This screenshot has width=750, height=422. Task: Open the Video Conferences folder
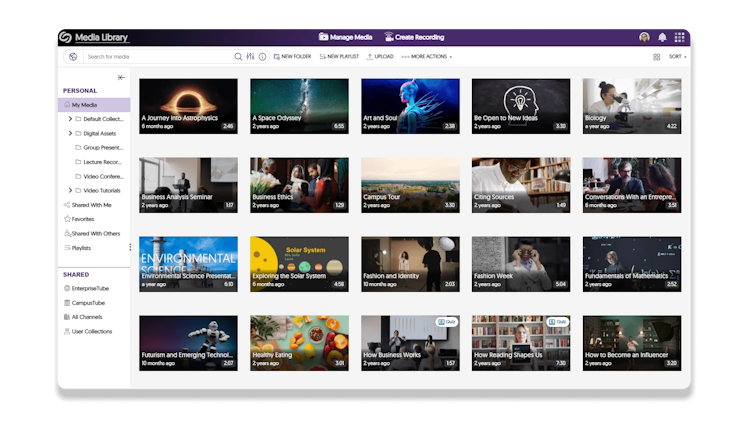pos(99,176)
